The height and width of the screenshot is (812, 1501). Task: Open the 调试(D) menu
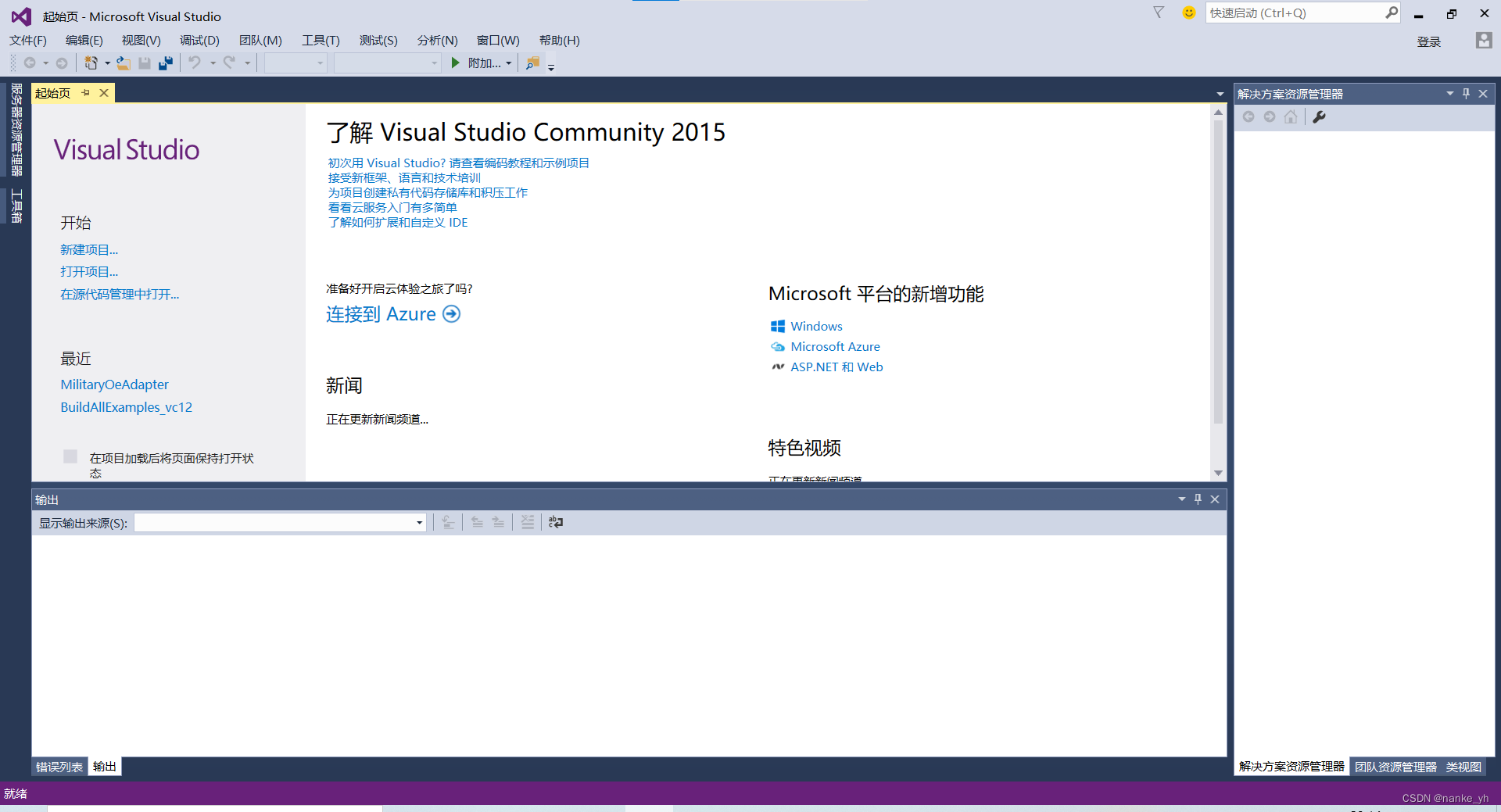[x=199, y=41]
